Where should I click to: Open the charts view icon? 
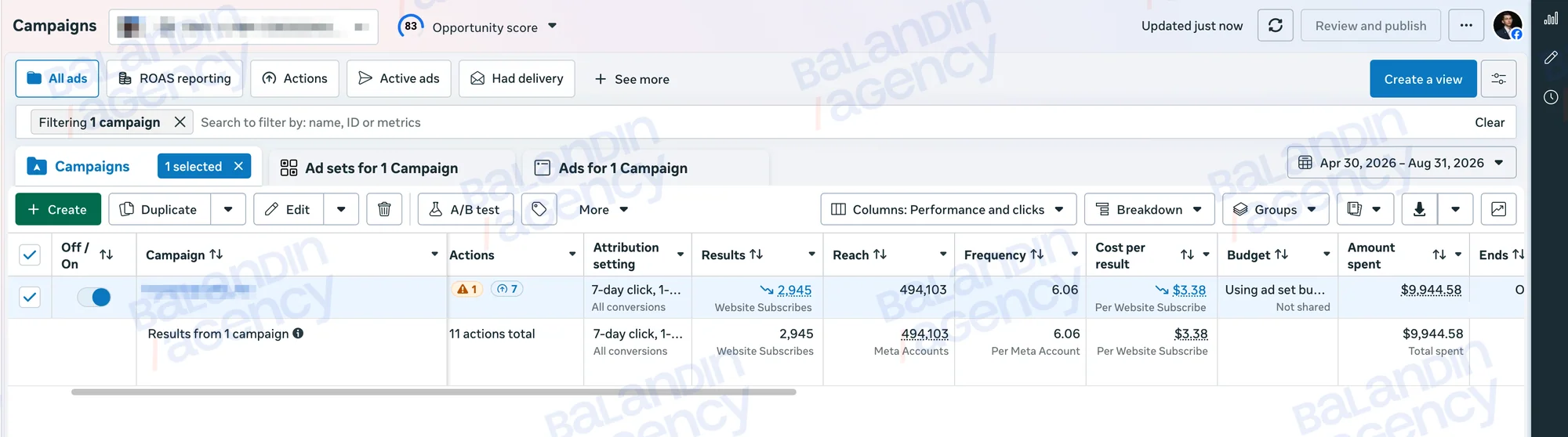point(1498,209)
